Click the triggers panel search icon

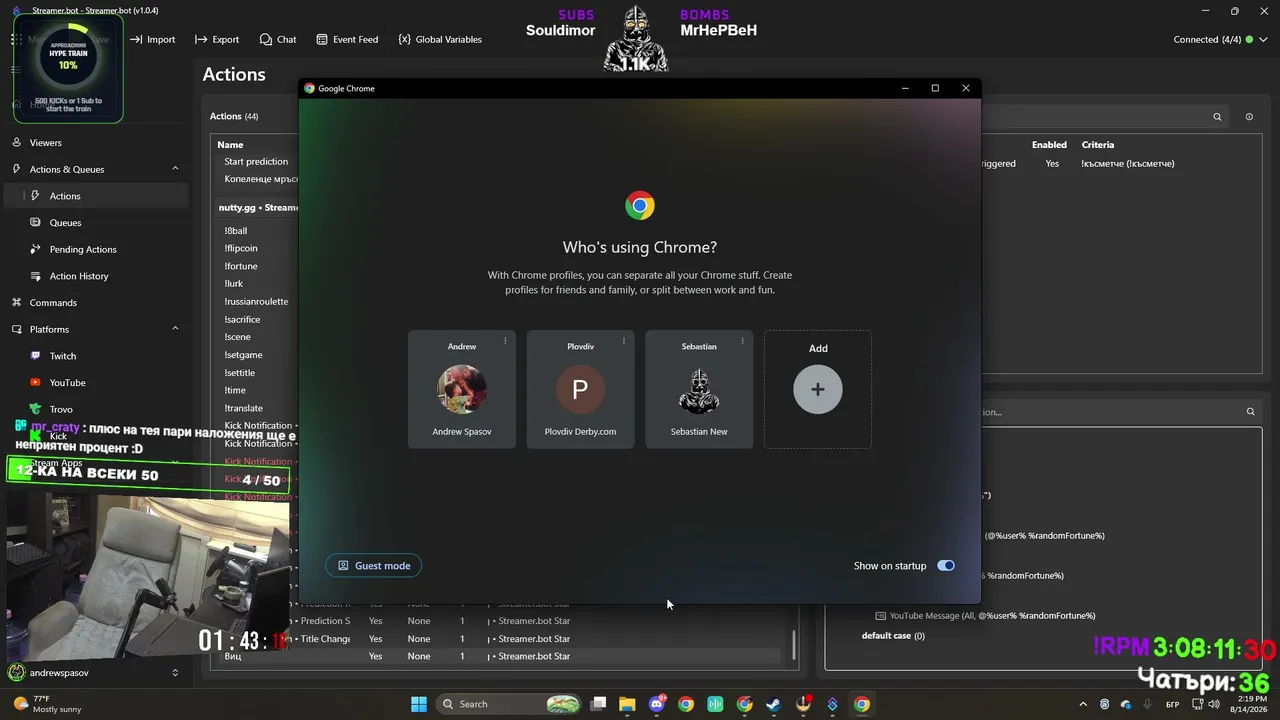1217,117
